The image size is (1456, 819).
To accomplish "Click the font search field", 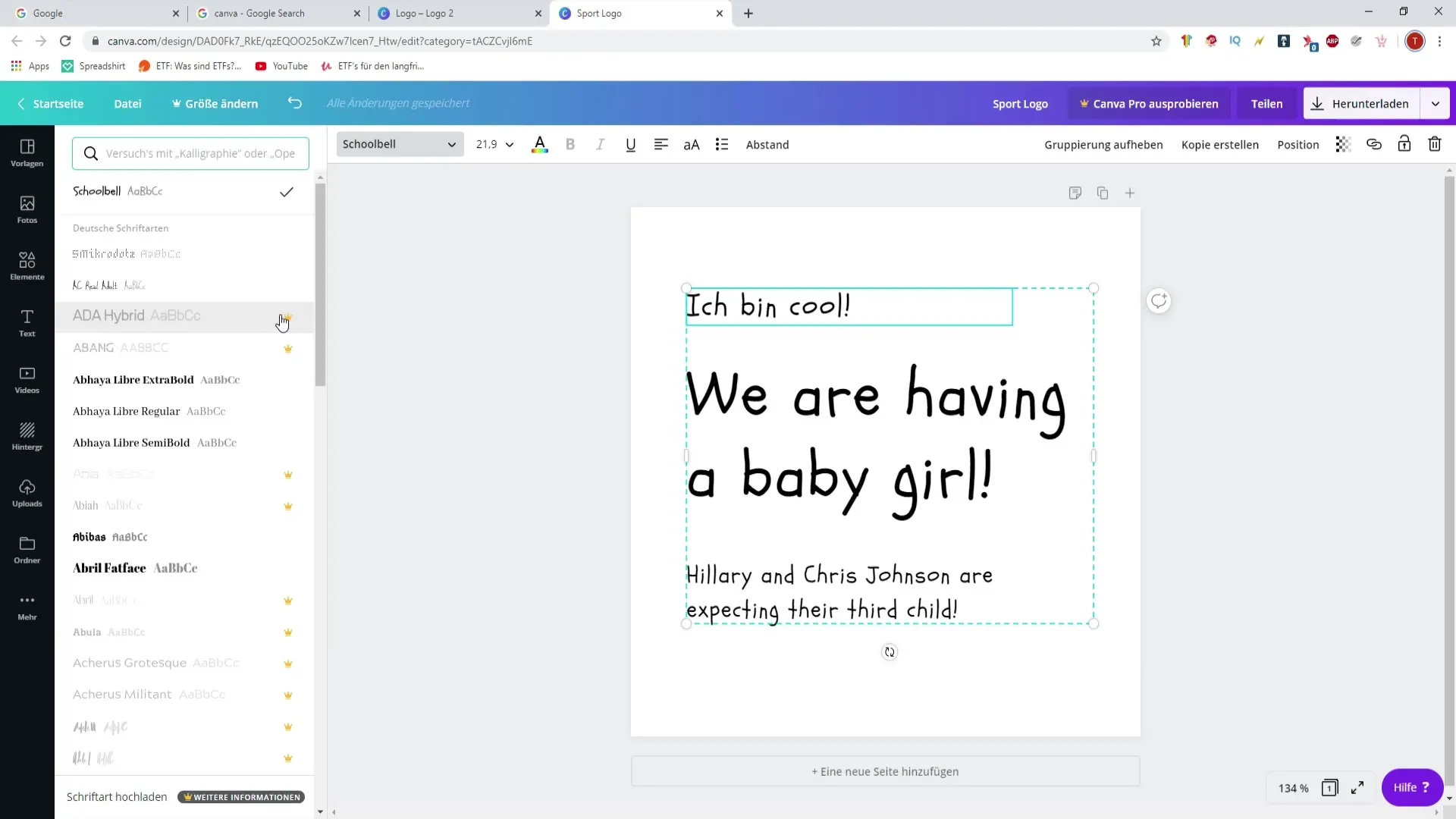I will [x=190, y=153].
